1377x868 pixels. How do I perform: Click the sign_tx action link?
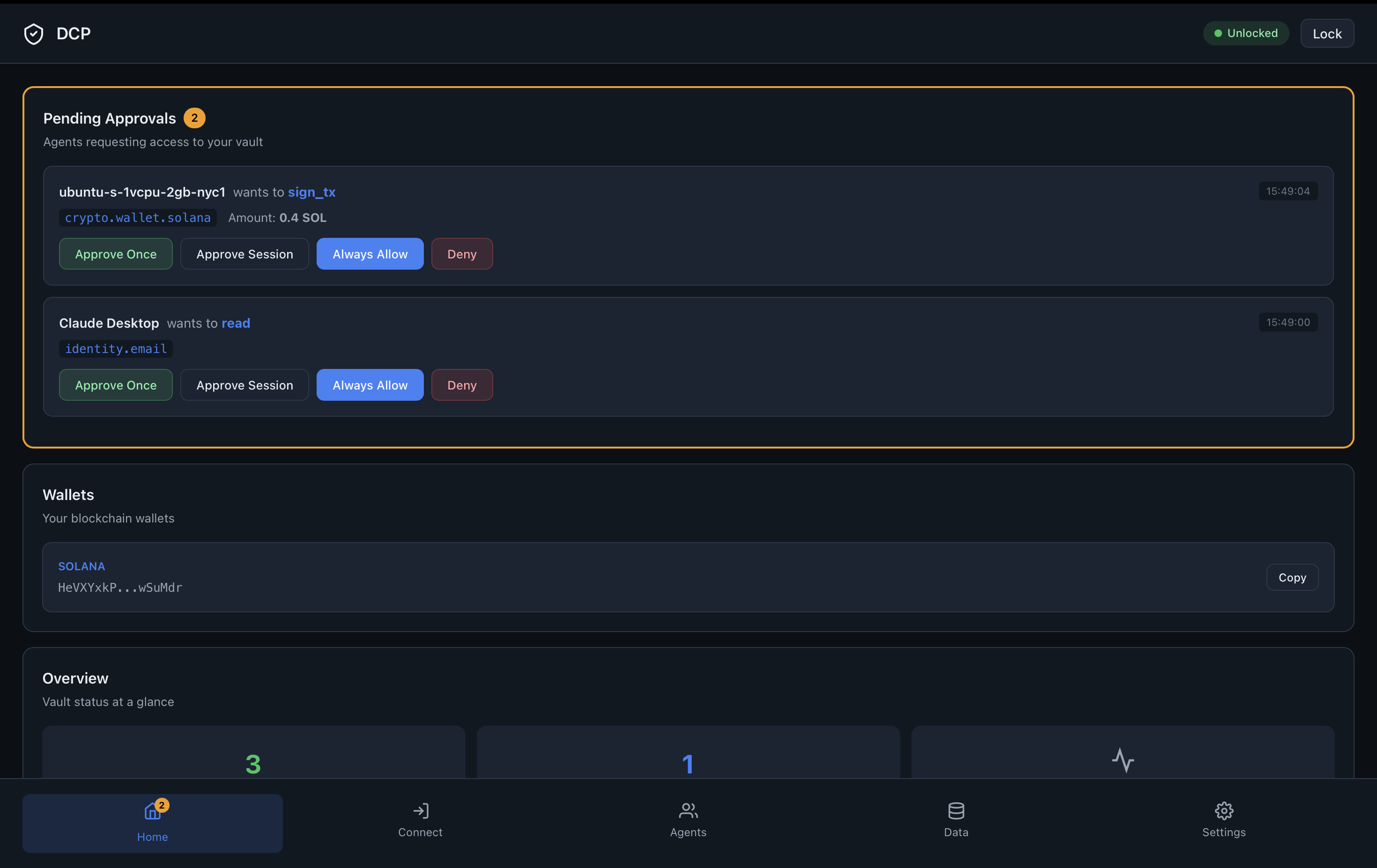[311, 192]
